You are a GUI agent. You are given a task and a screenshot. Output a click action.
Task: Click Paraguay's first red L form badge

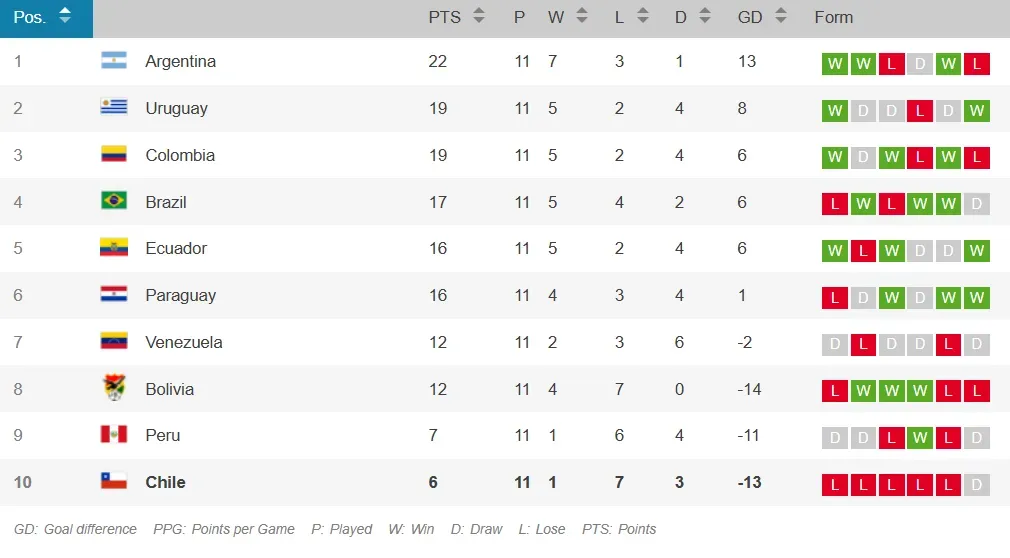835,298
